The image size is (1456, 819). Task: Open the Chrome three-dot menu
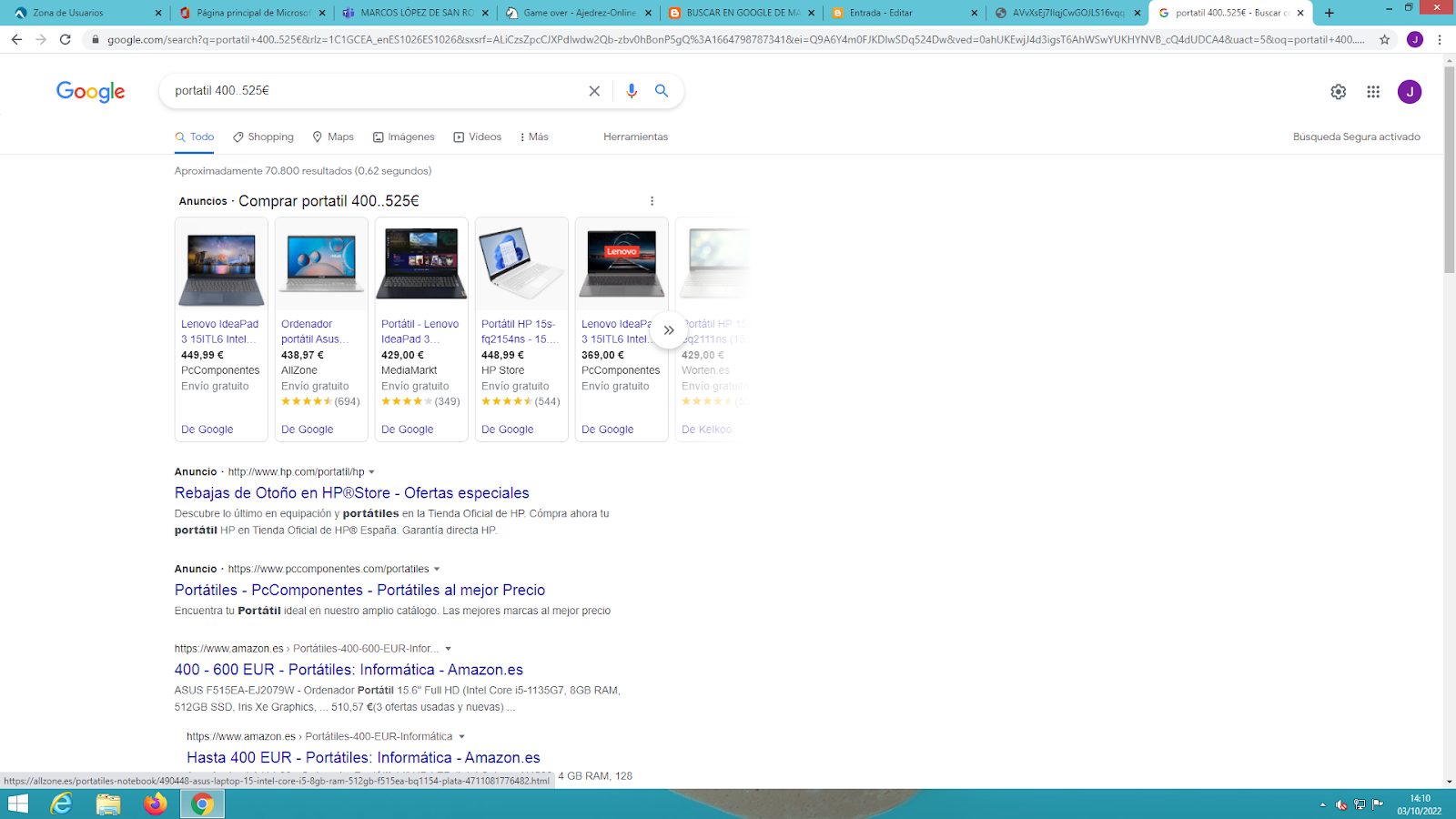point(1440,39)
